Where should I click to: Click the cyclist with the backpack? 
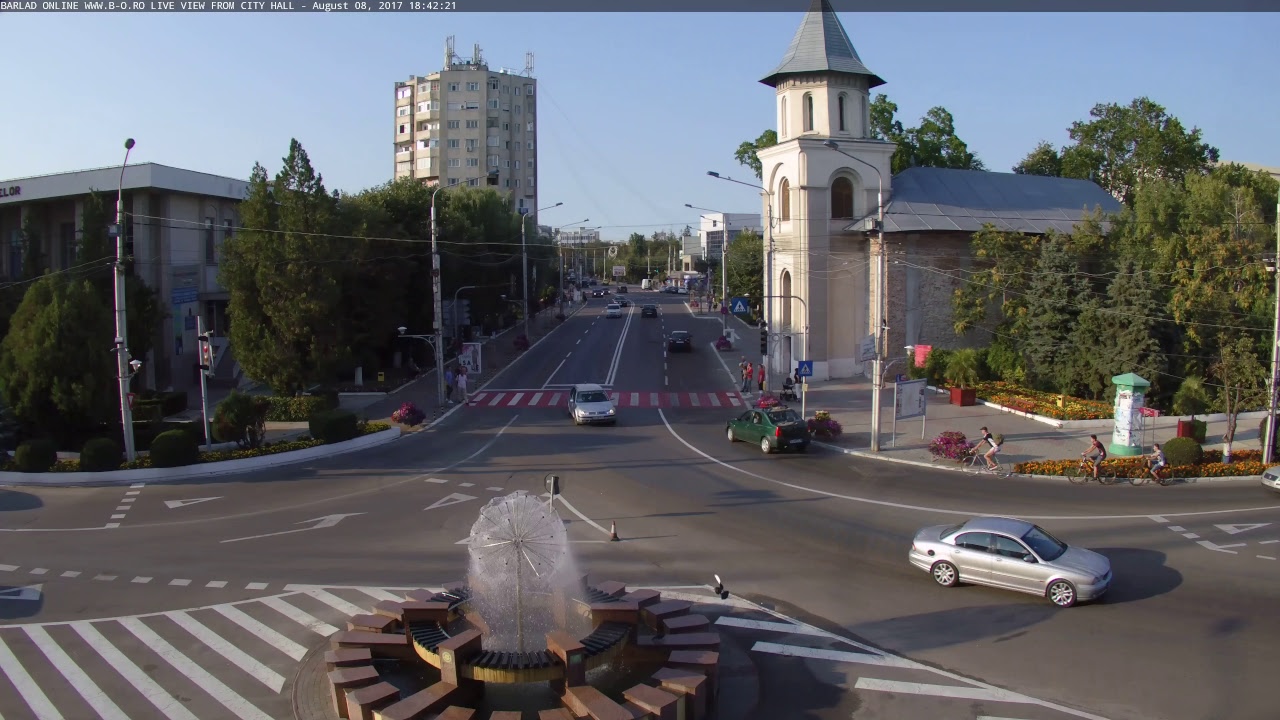coord(987,449)
